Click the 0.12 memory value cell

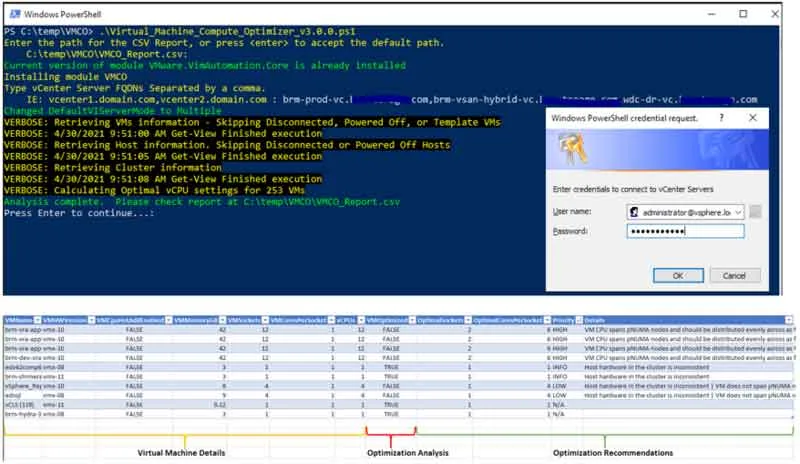[x=220, y=405]
